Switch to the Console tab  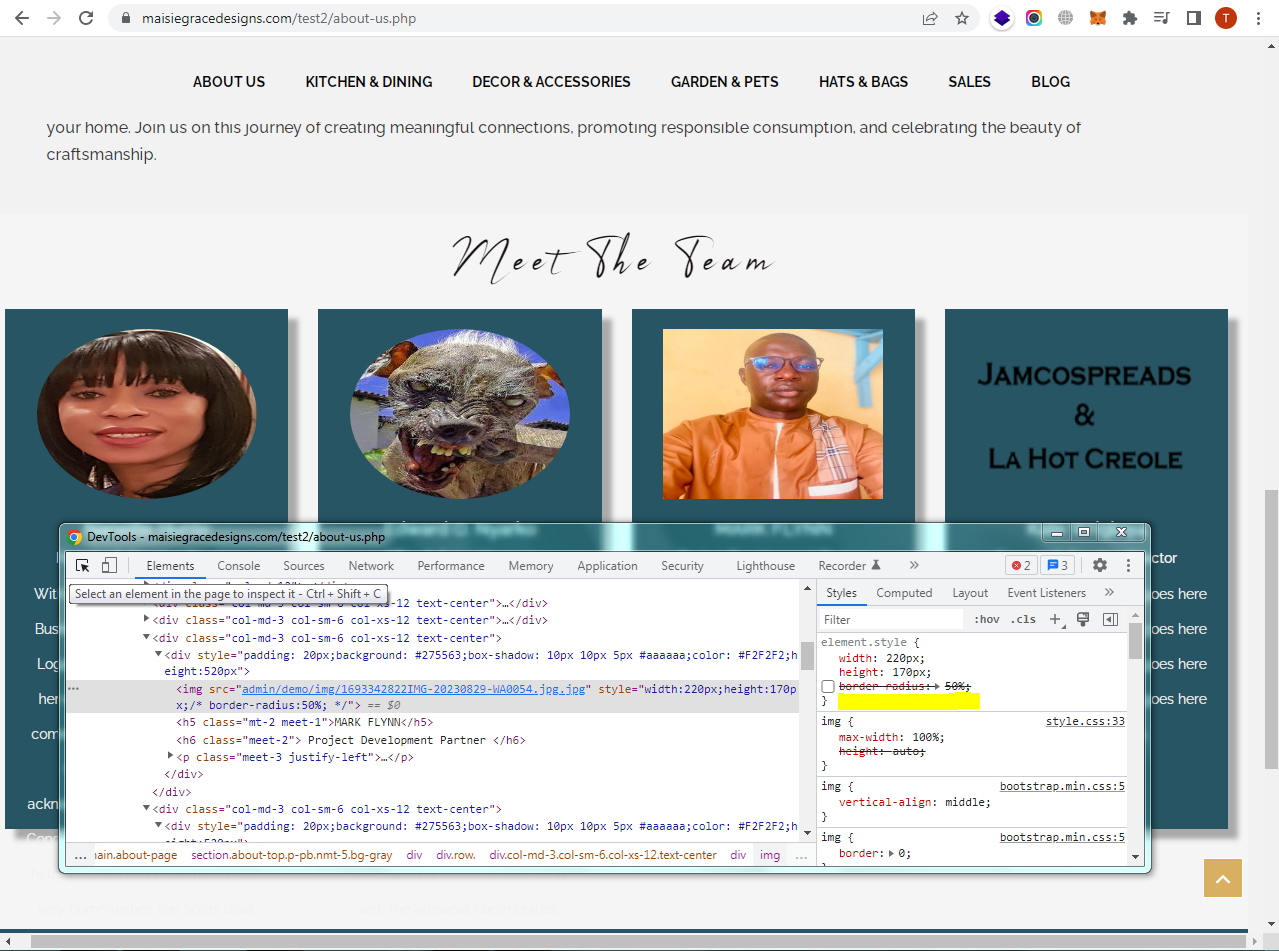(239, 566)
